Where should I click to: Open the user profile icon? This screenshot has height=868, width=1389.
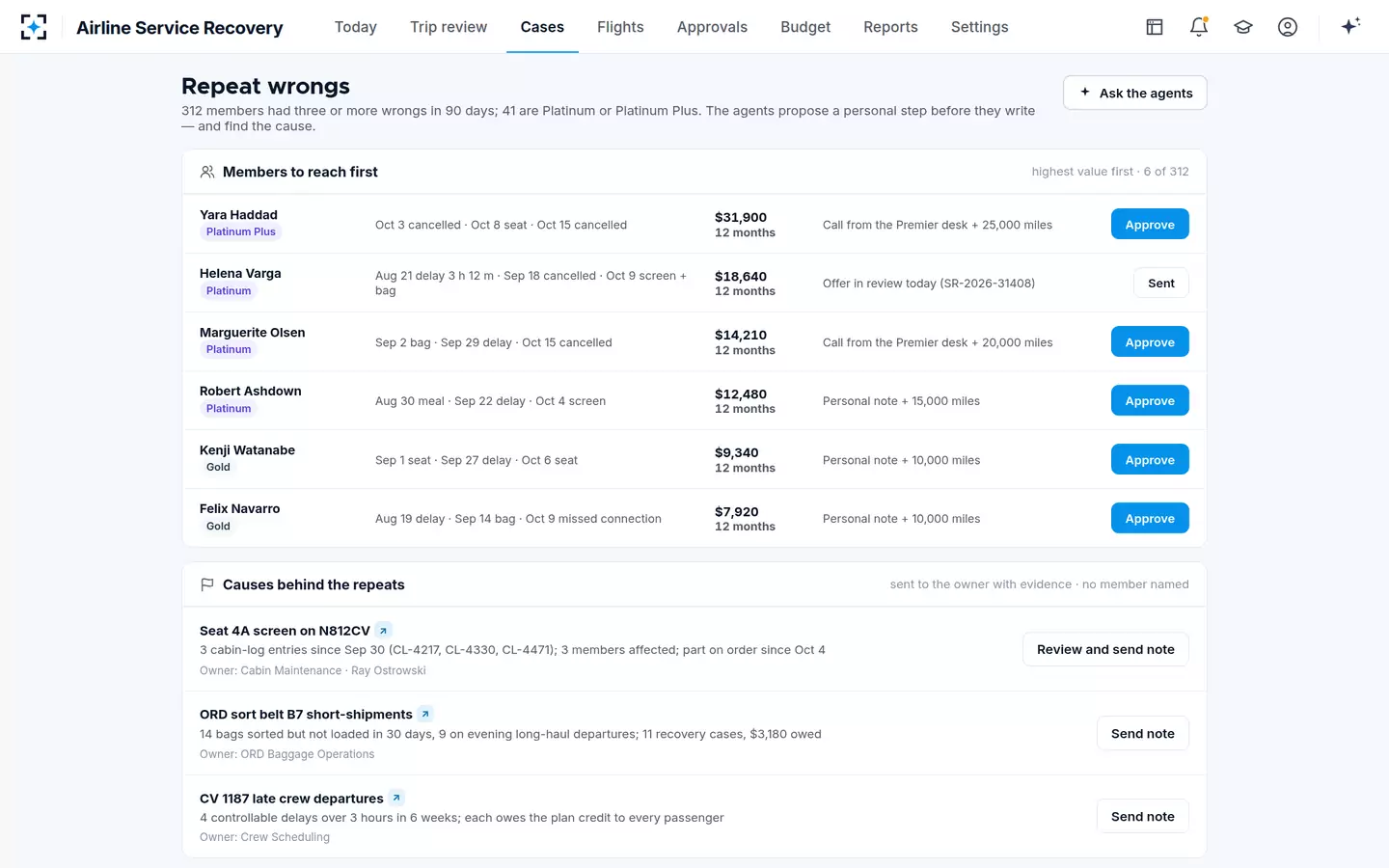click(1288, 27)
